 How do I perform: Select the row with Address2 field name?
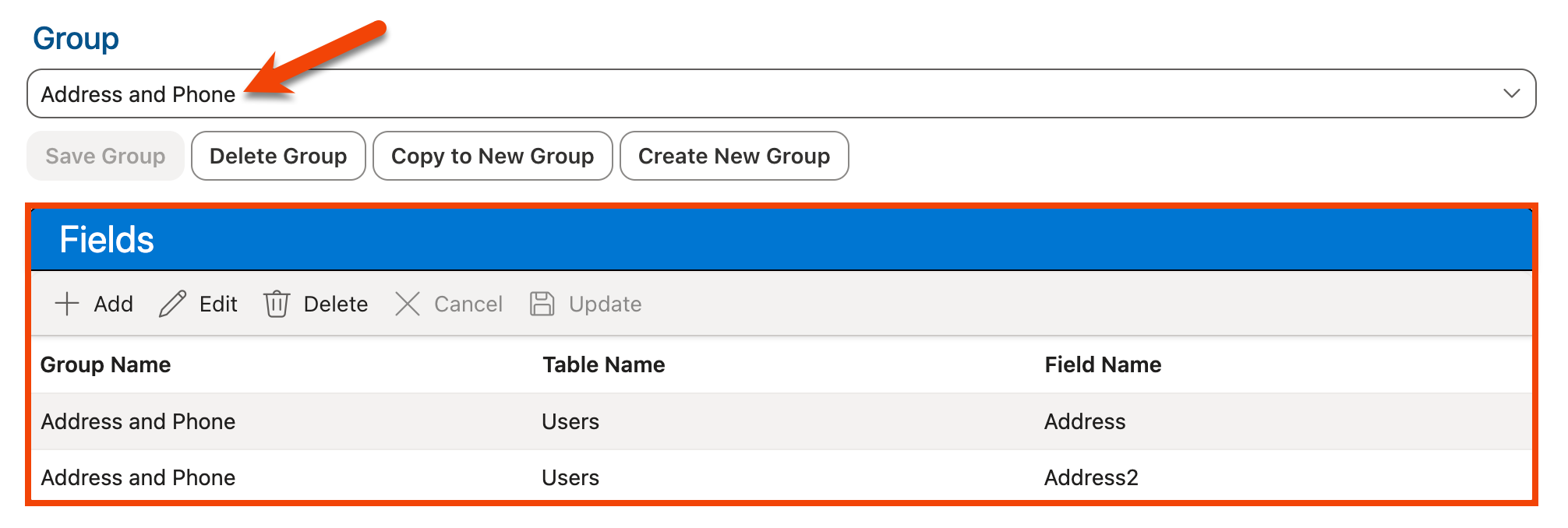click(x=1090, y=477)
